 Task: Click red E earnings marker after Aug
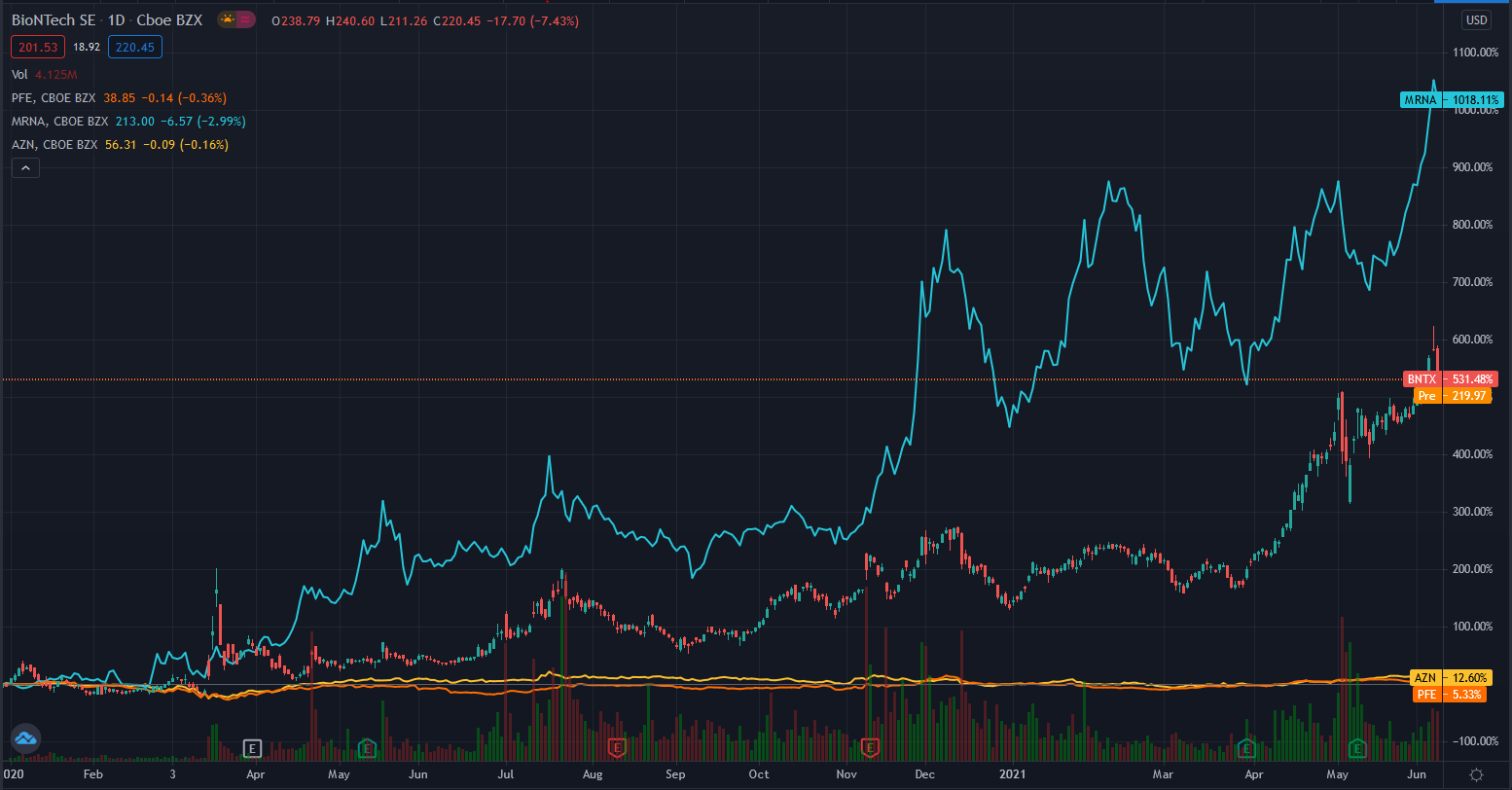click(616, 748)
